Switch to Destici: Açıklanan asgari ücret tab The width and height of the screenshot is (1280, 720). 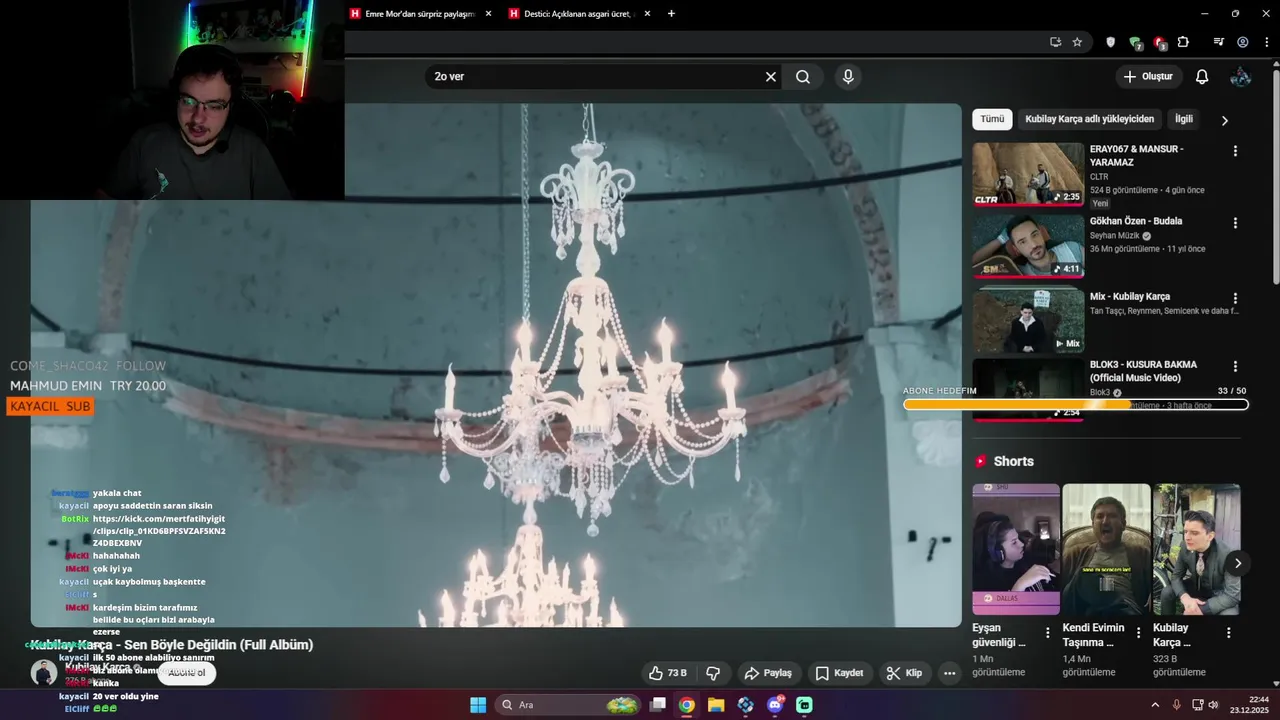click(x=578, y=14)
